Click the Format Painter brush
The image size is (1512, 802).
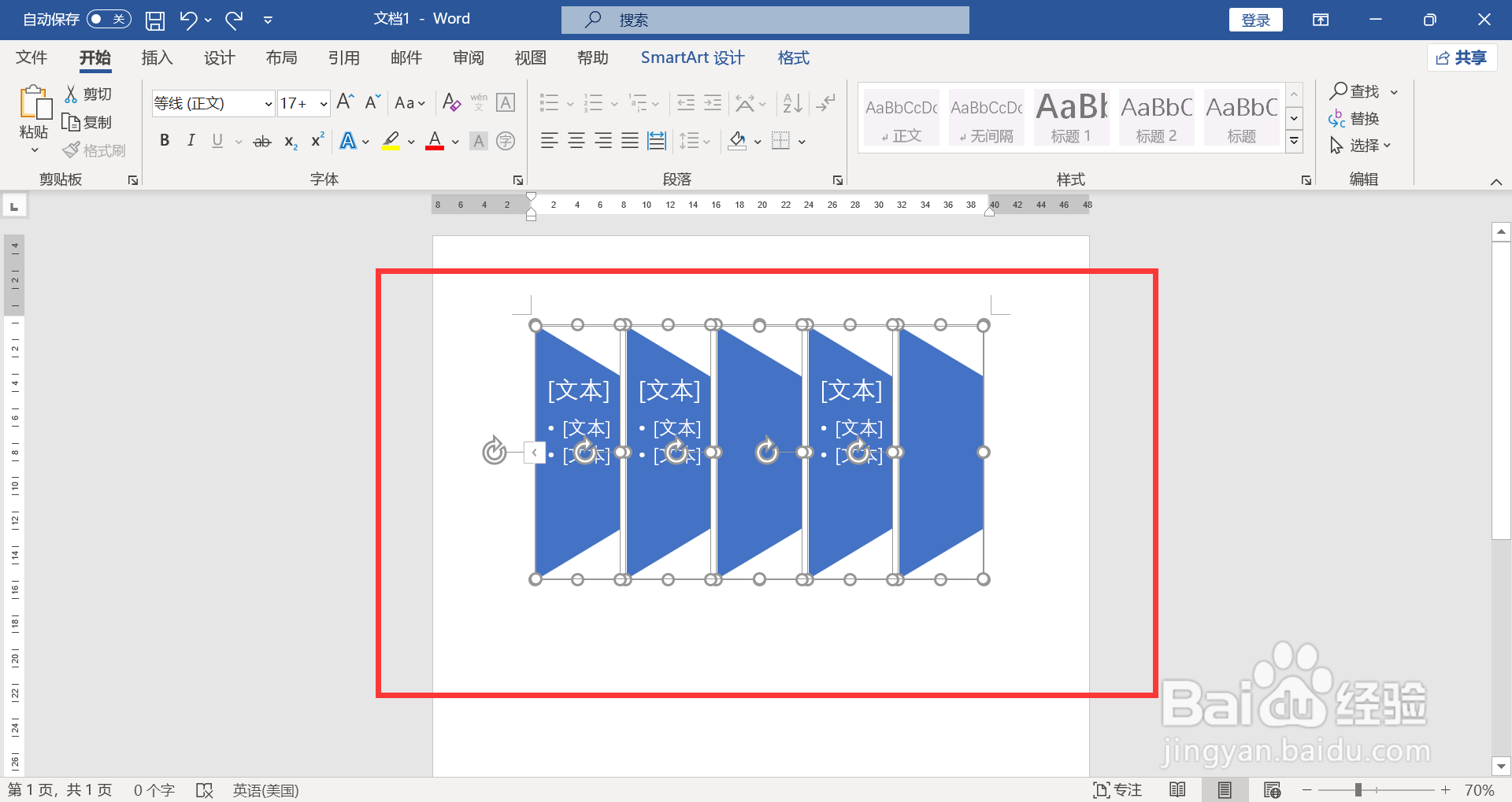72,150
